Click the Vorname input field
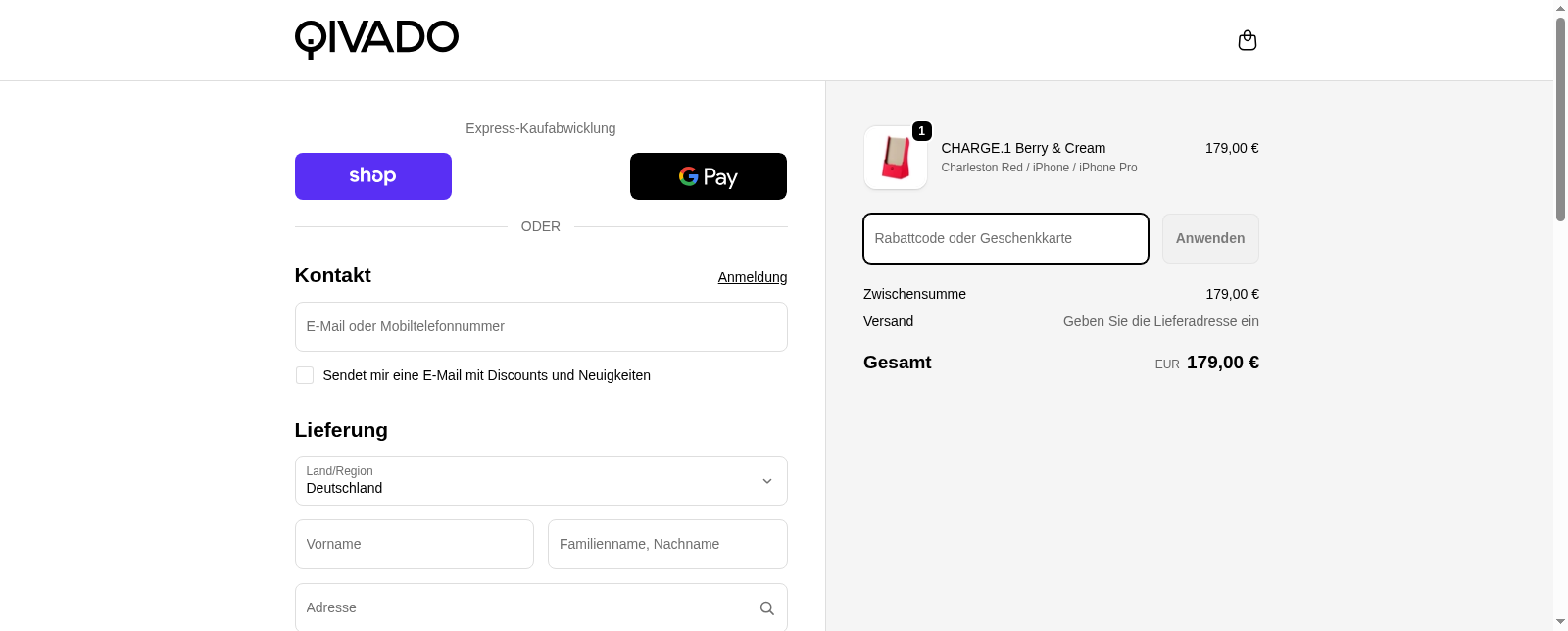 coord(415,544)
